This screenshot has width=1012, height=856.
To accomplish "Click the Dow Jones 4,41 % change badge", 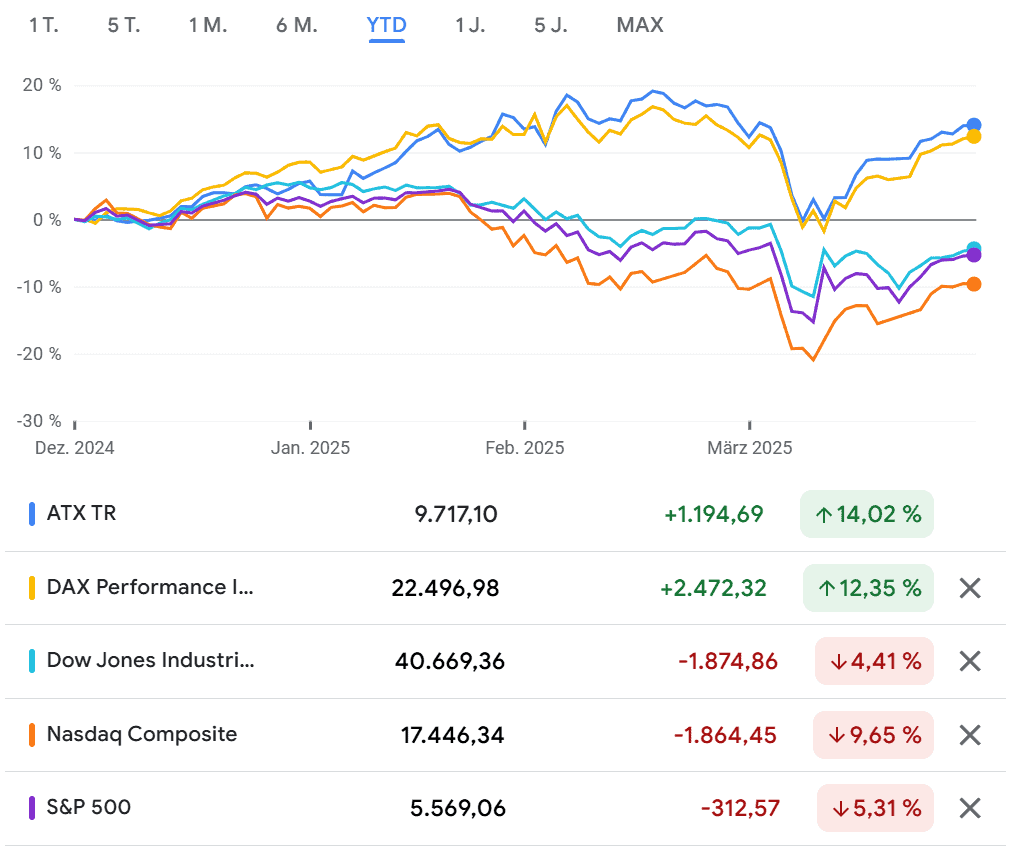I will tap(875, 661).
